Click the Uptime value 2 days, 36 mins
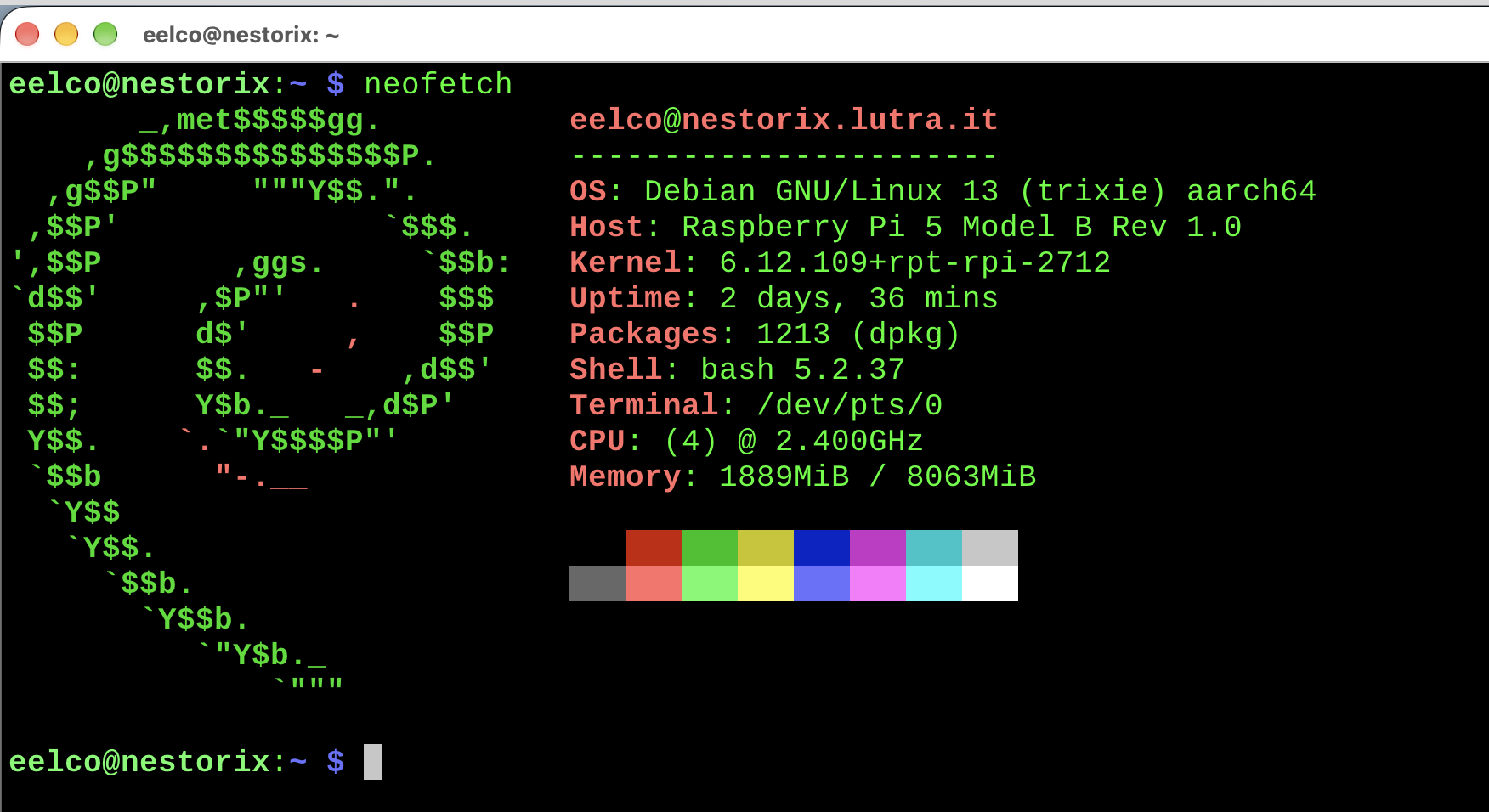Viewport: 1489px width, 812px height. pyautogui.click(x=858, y=298)
